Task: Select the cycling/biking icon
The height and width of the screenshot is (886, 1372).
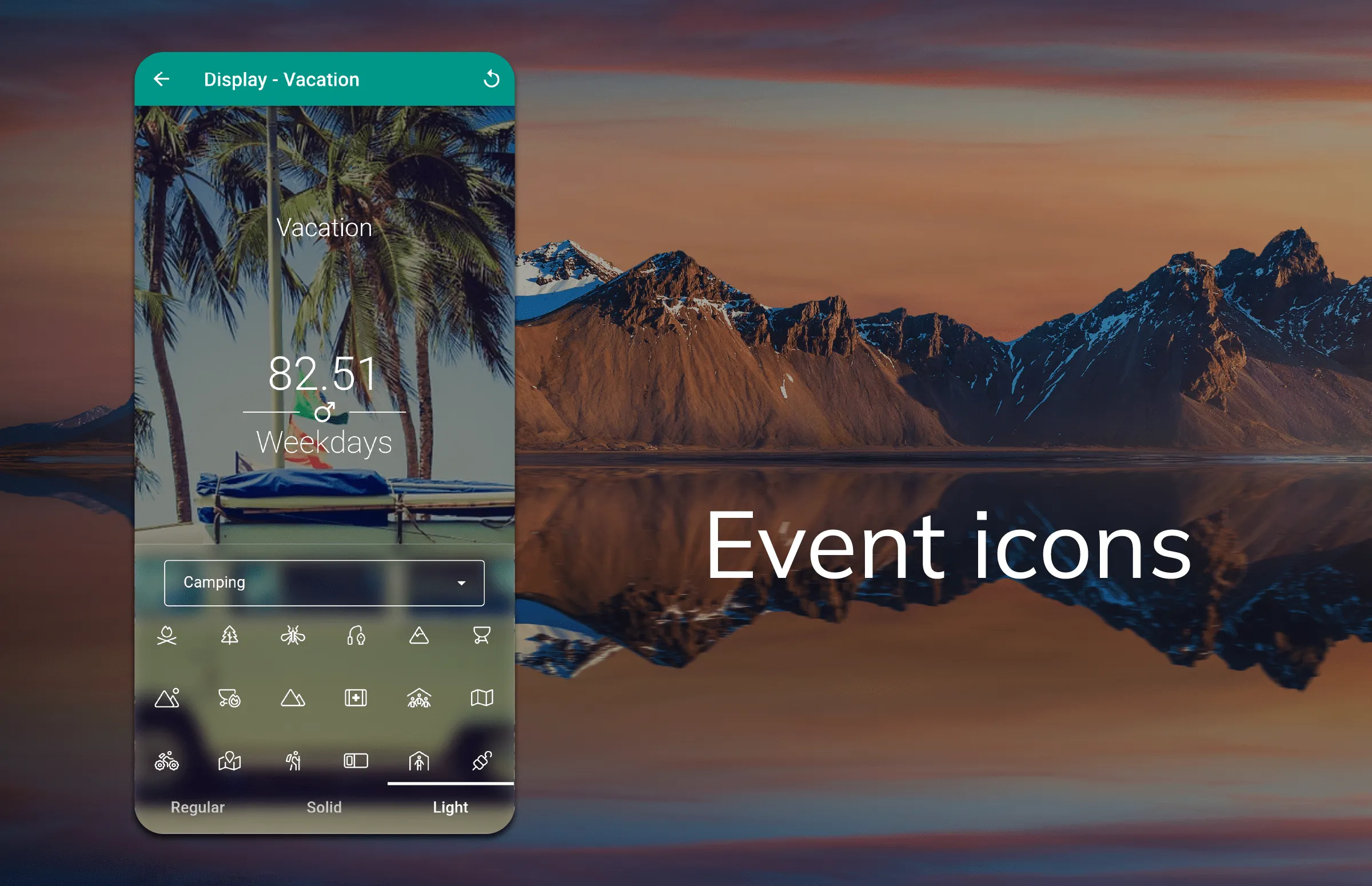Action: (166, 760)
